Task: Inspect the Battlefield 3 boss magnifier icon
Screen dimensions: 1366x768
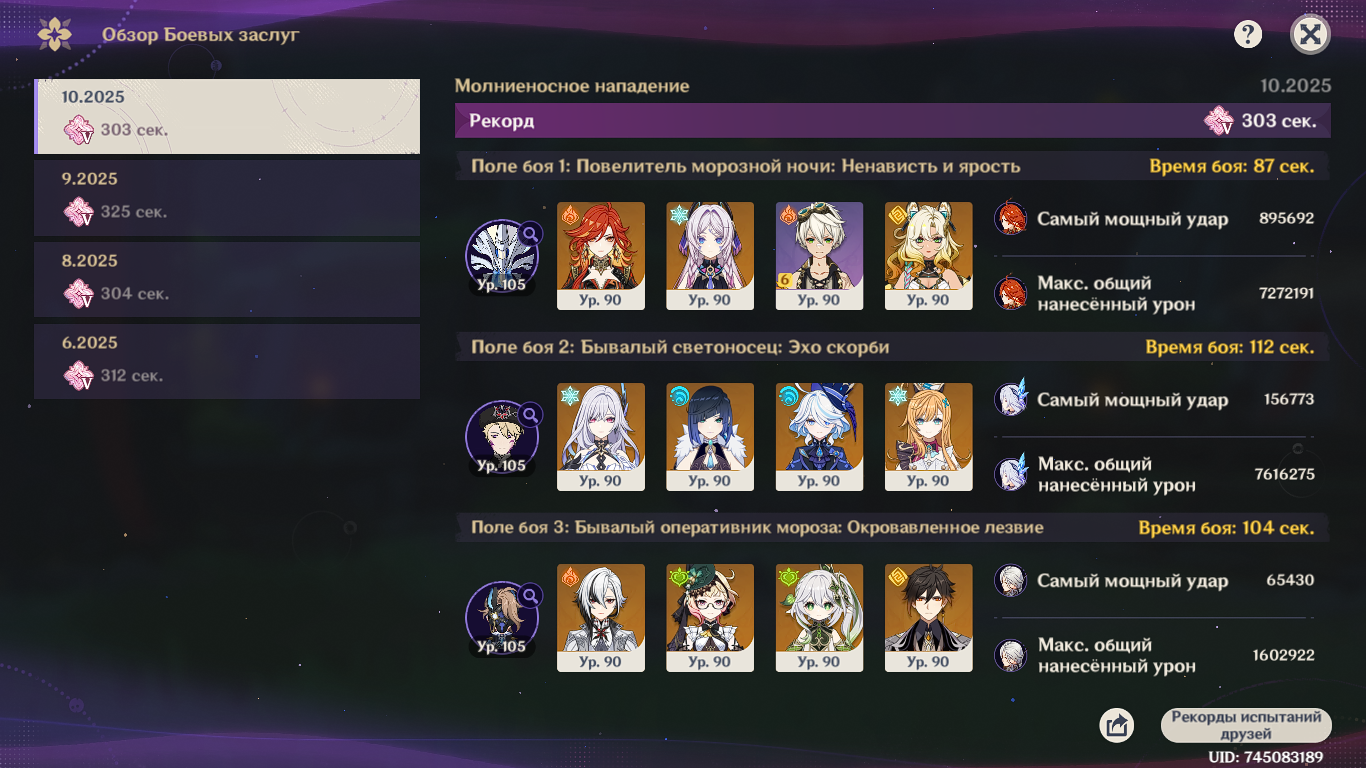Action: (x=531, y=595)
